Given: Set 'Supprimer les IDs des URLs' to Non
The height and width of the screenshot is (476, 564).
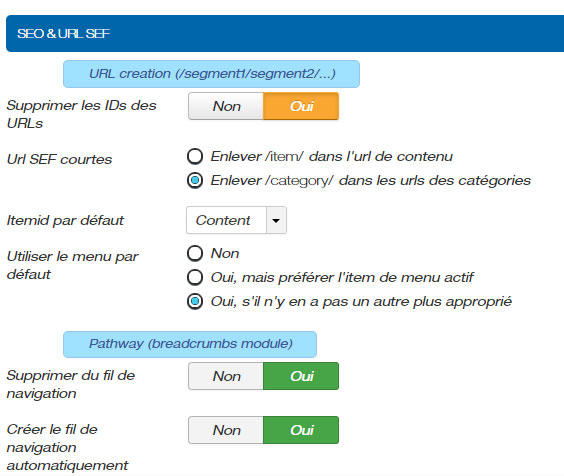Looking at the screenshot, I should tap(226, 106).
